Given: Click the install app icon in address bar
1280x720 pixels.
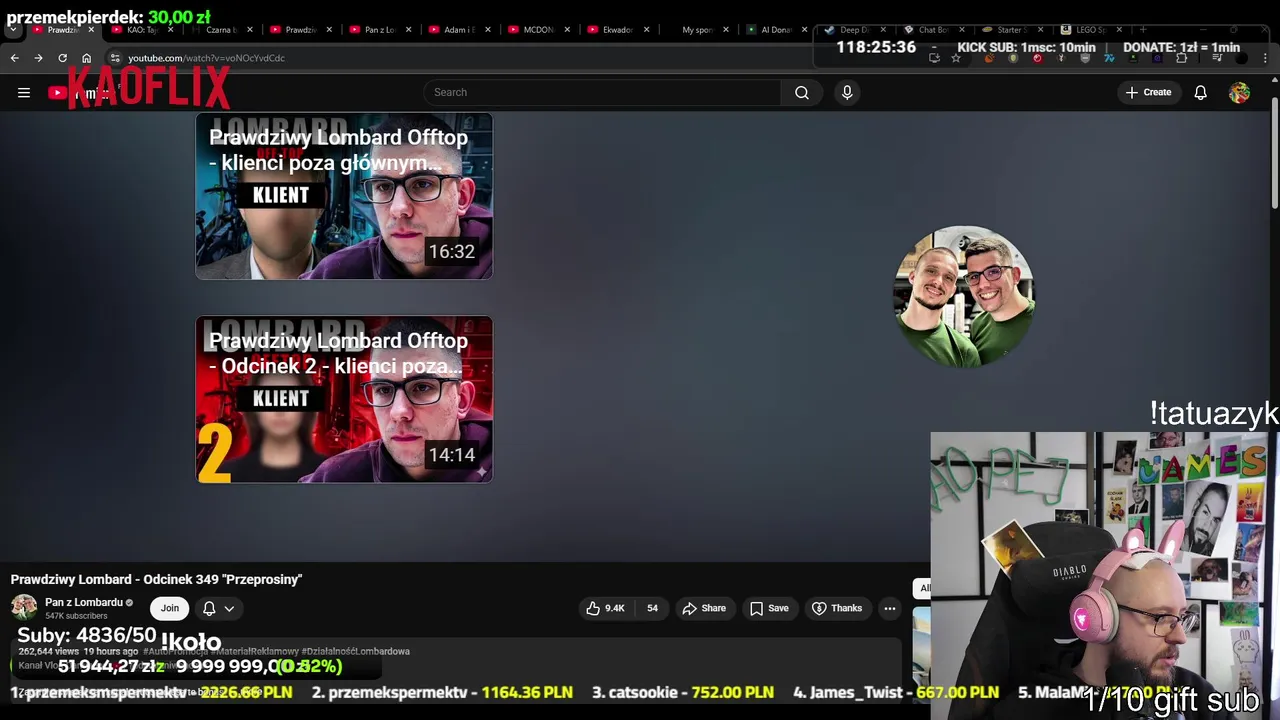Looking at the screenshot, I should 934,58.
